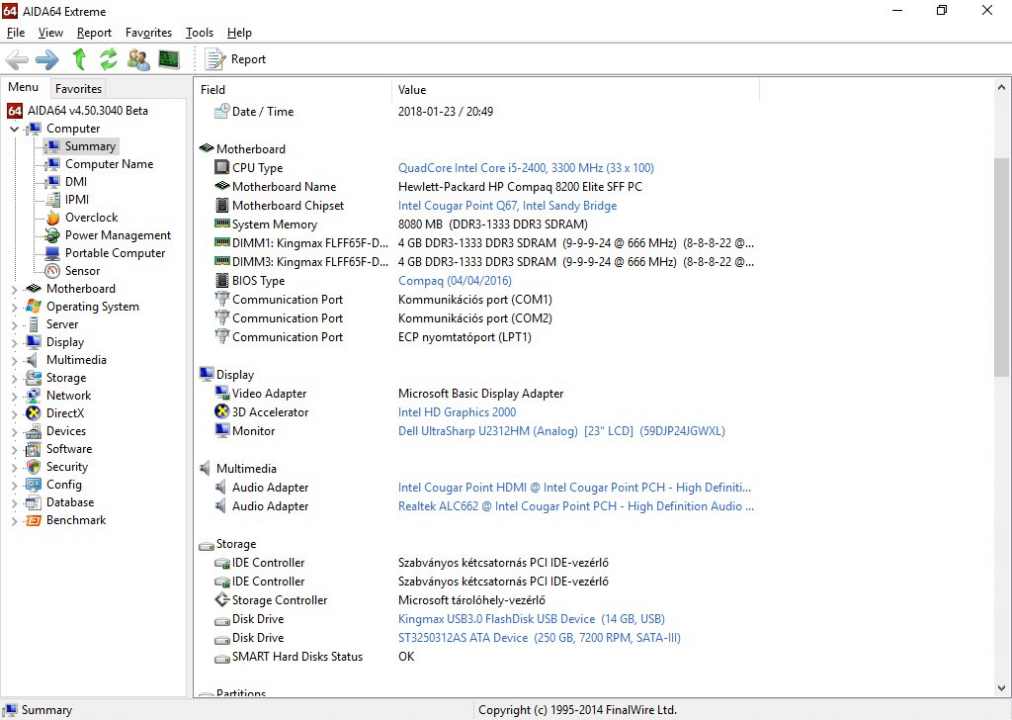Collapse the Computer tree node
This screenshot has height=720, width=1012.
14,129
